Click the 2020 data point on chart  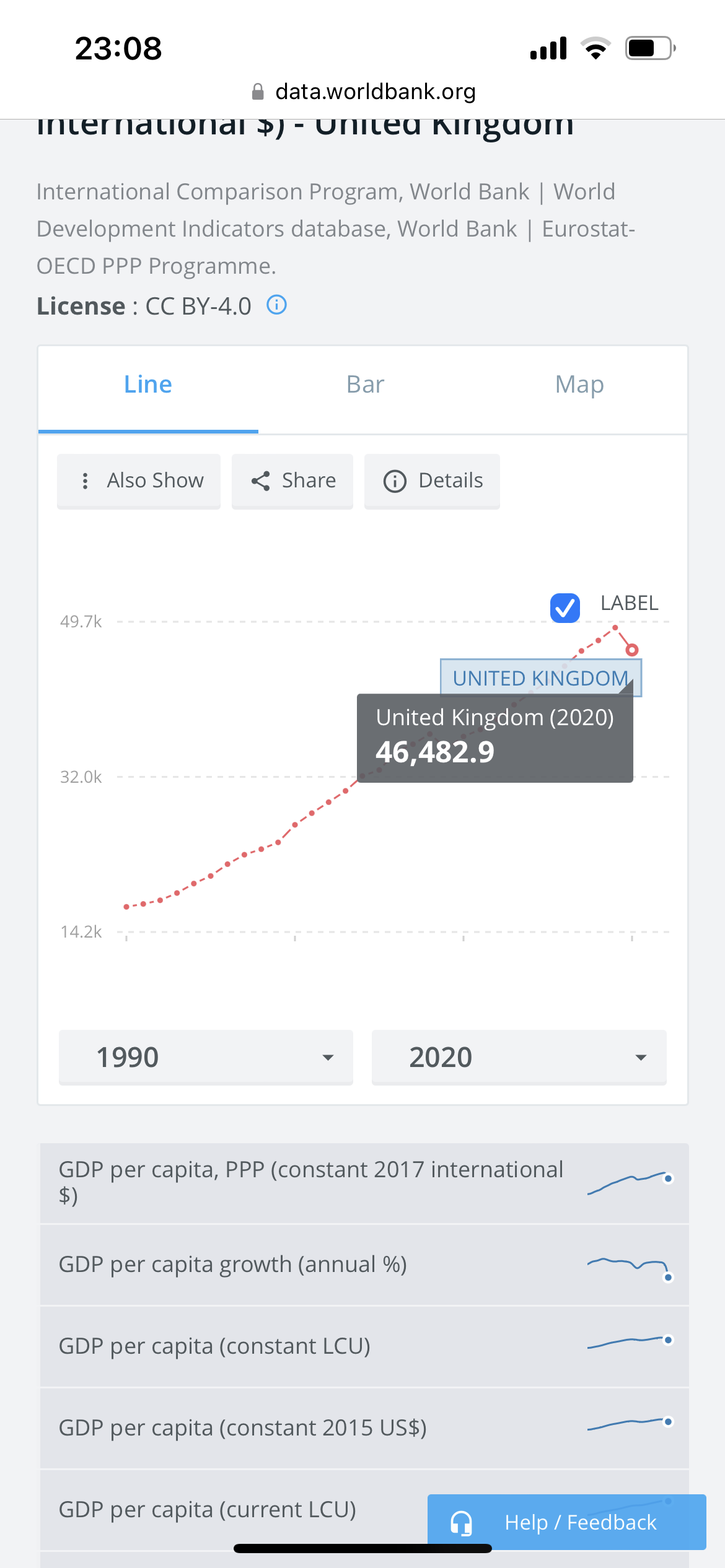tap(631, 650)
